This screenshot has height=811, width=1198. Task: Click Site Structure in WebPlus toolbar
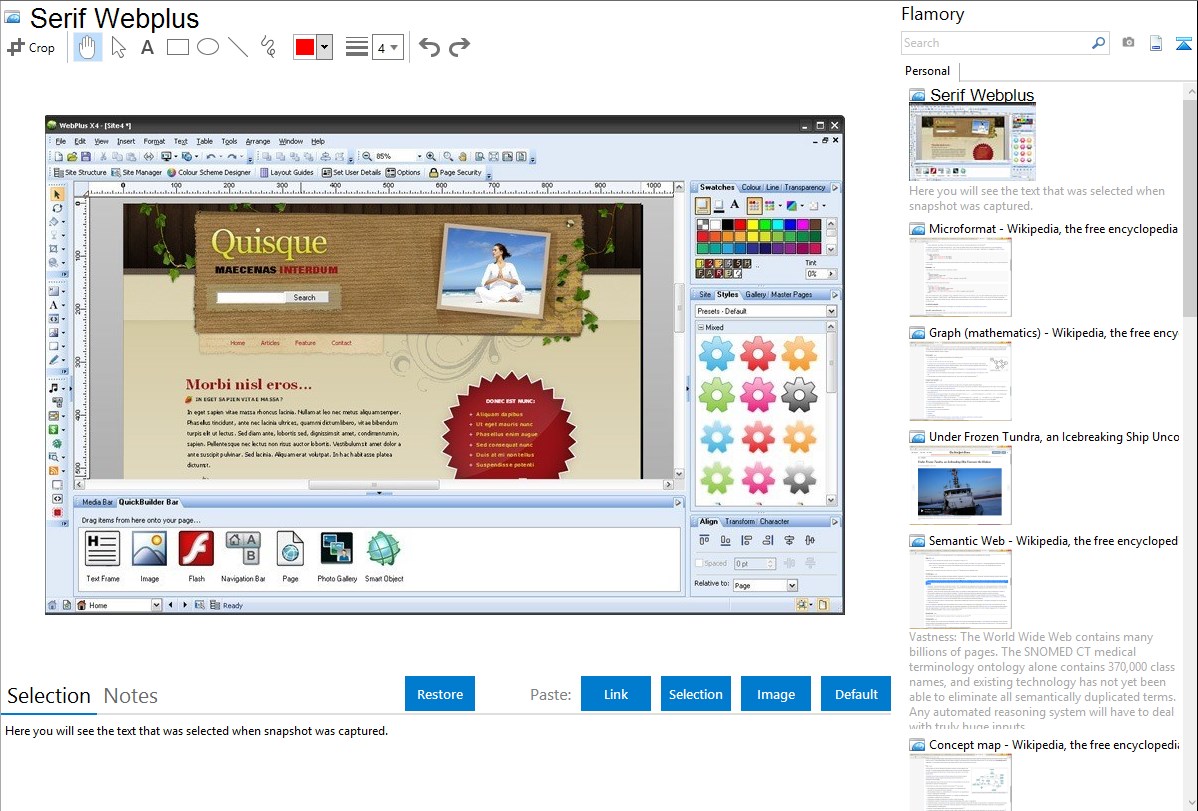pyautogui.click(x=80, y=173)
